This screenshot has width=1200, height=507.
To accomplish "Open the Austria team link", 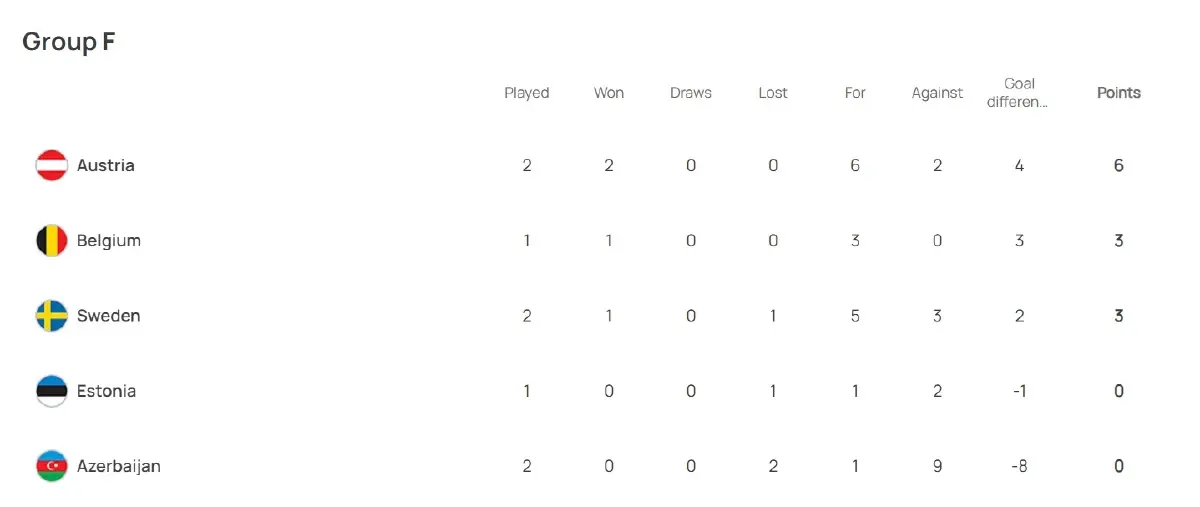I will (x=105, y=165).
